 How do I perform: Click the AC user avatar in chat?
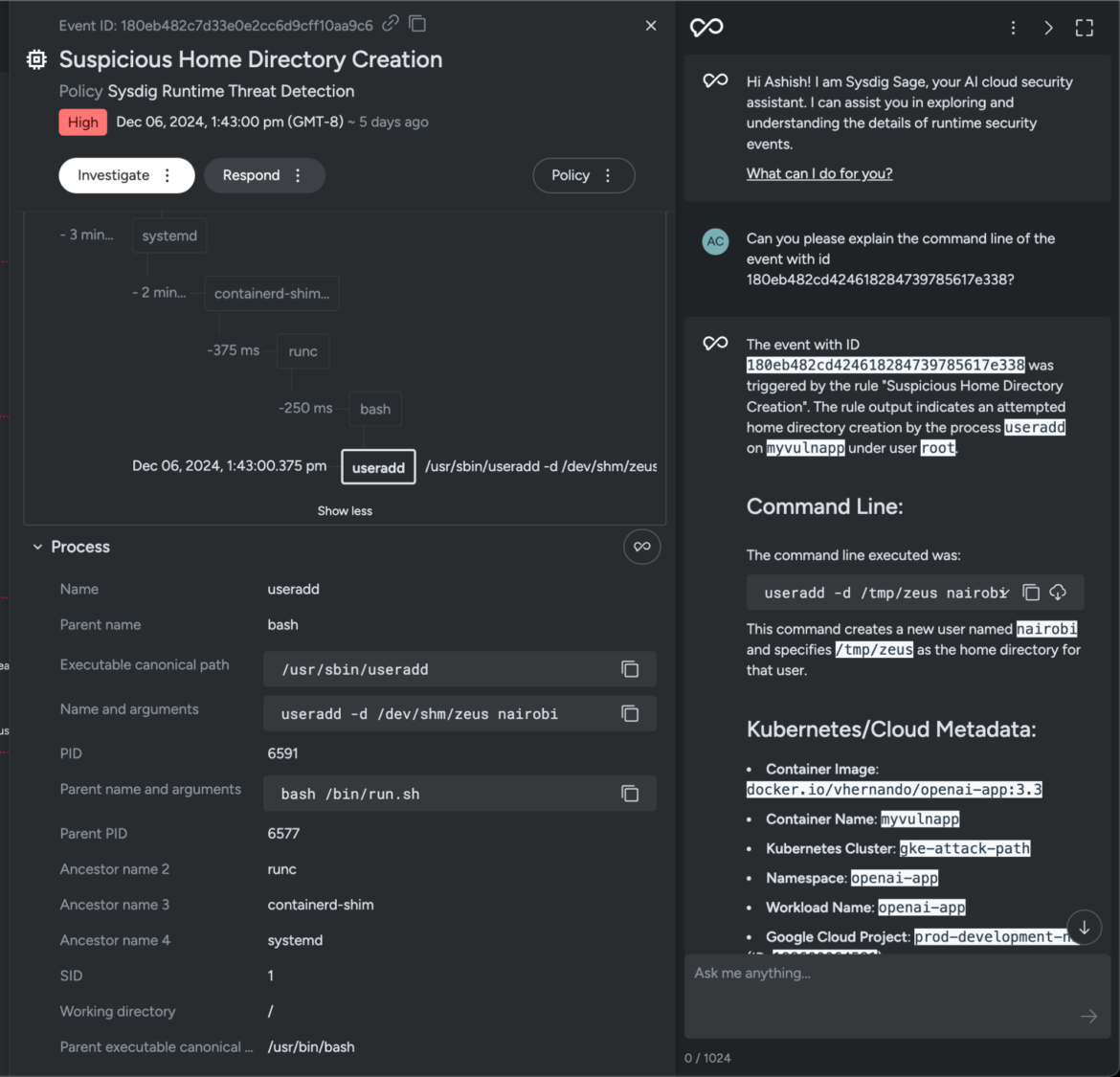pos(715,241)
